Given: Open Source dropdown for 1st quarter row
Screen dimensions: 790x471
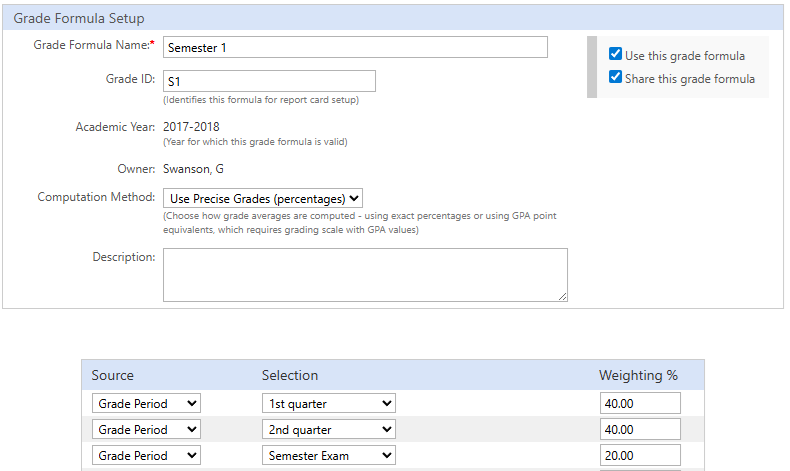Looking at the screenshot, I should pyautogui.click(x=146, y=403).
